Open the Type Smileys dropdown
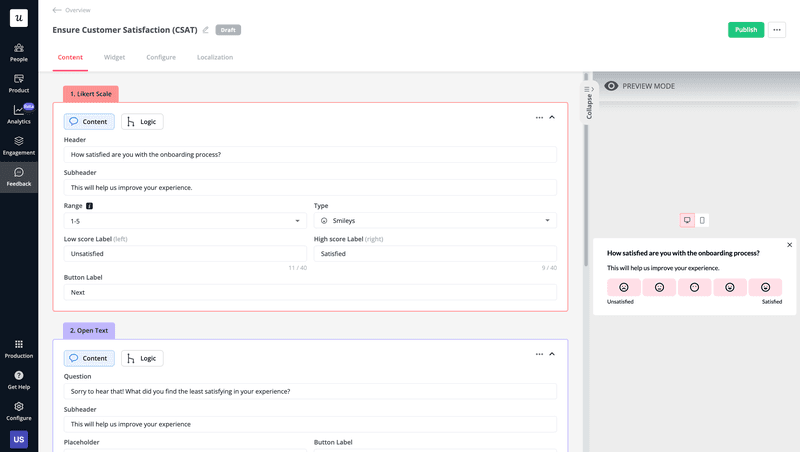800x452 pixels. 435,220
